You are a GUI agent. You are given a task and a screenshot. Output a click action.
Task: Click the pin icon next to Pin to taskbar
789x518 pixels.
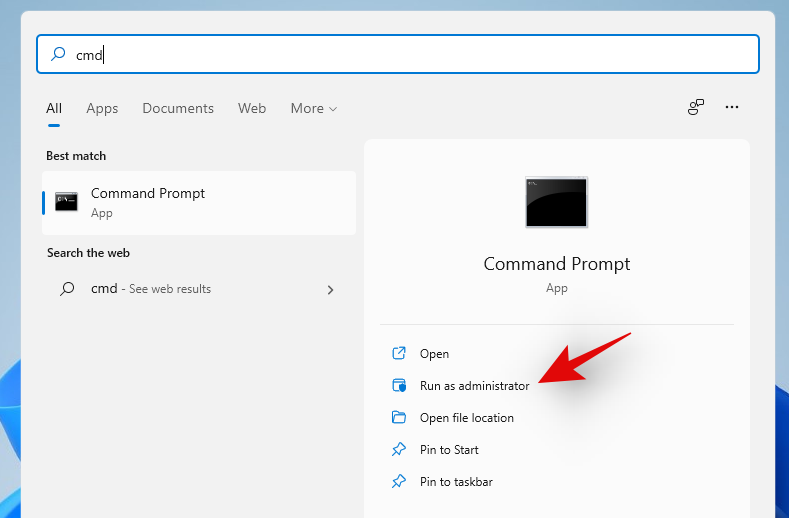click(x=399, y=482)
